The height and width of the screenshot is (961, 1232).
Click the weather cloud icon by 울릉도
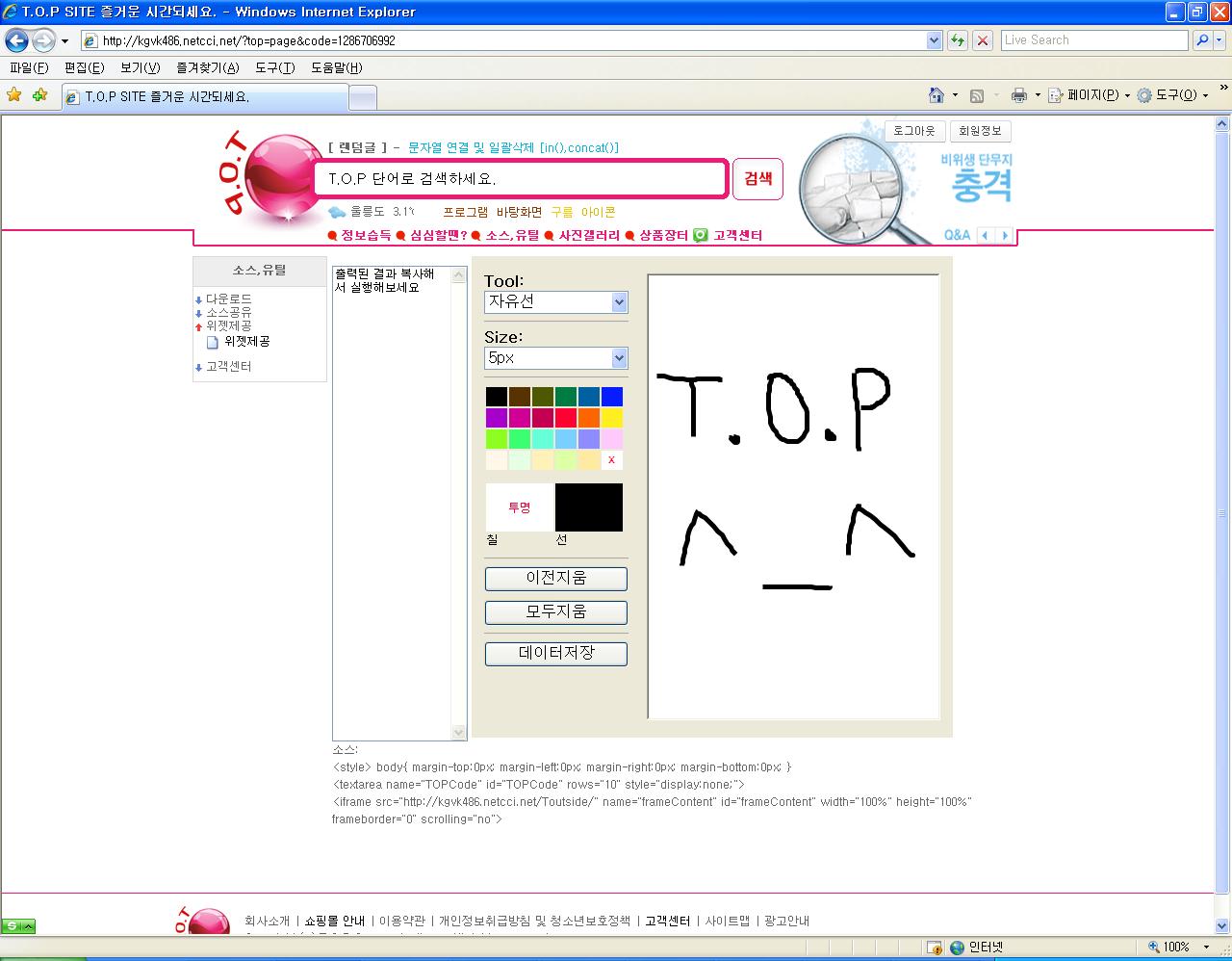(337, 212)
